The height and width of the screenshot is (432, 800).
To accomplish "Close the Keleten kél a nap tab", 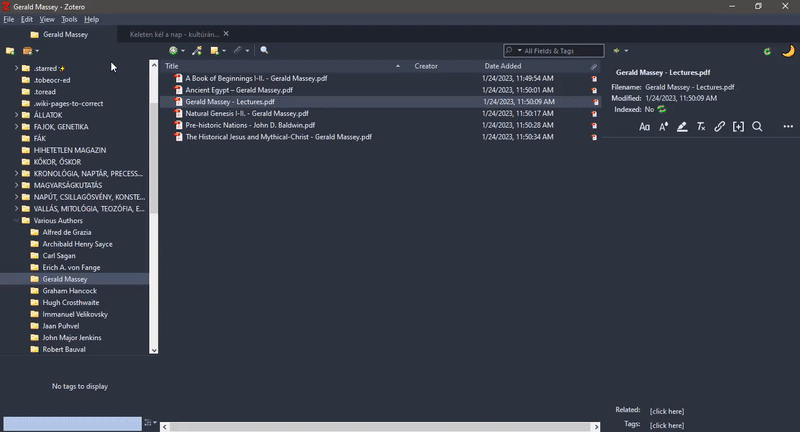I will pos(226,34).
